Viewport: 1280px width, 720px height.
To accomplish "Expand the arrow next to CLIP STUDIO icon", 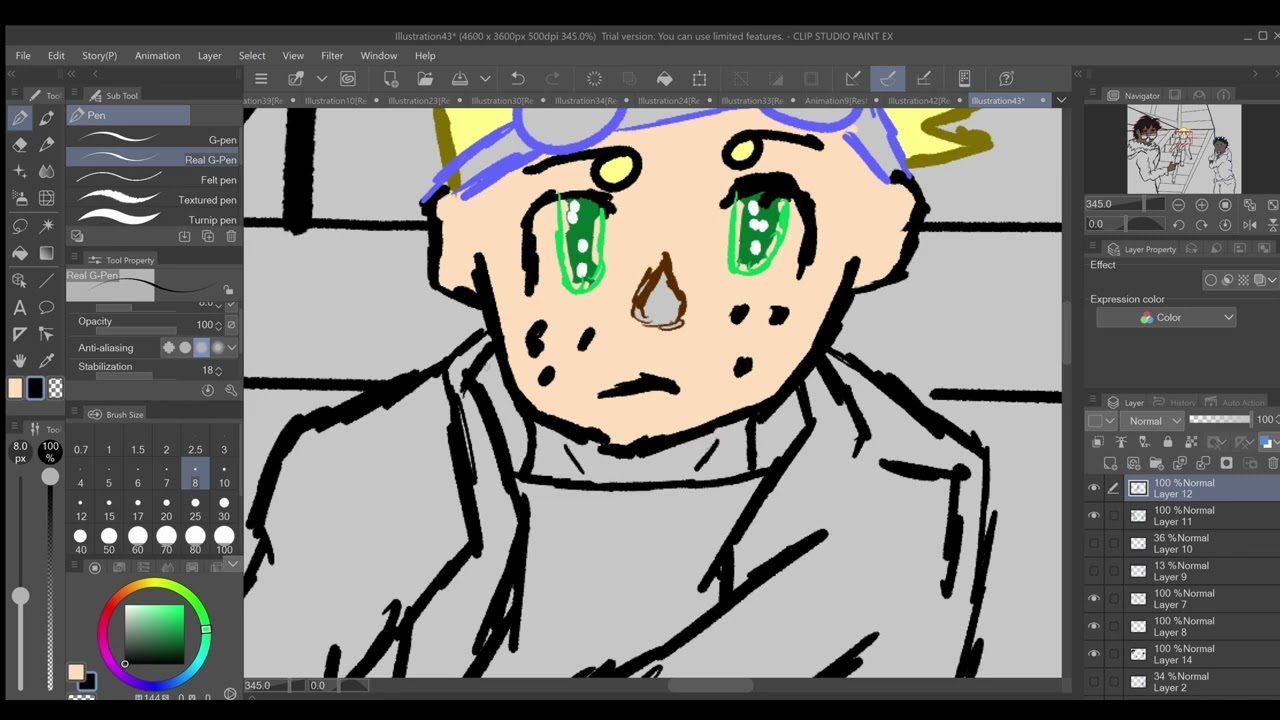I will (322, 78).
